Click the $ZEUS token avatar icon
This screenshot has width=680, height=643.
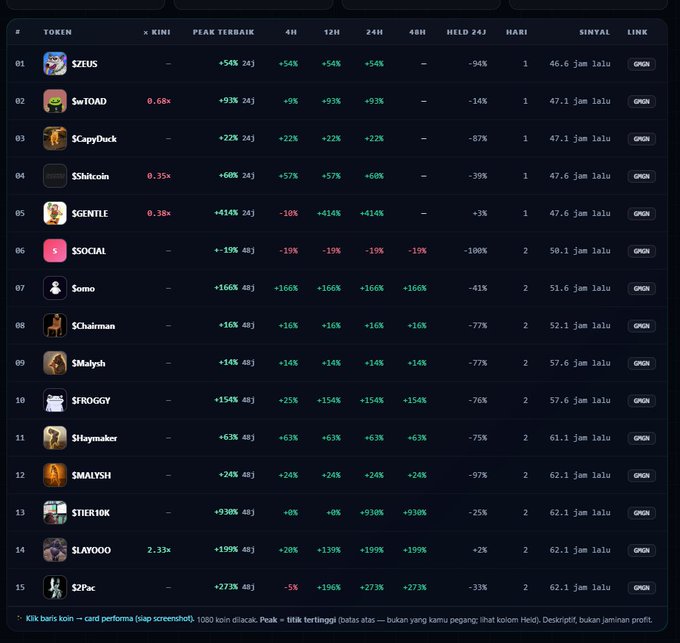[55, 64]
